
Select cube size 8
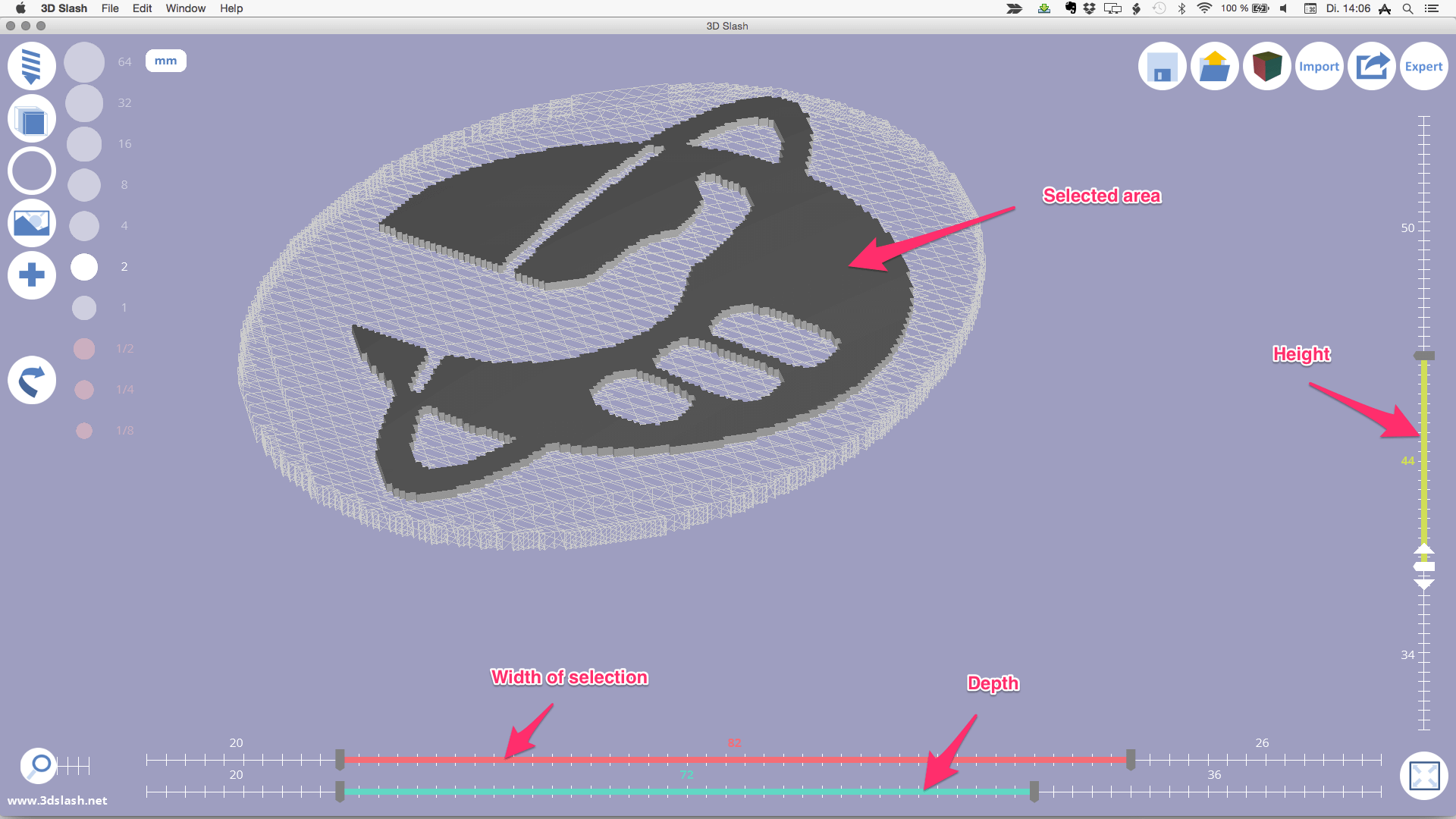coord(84,185)
